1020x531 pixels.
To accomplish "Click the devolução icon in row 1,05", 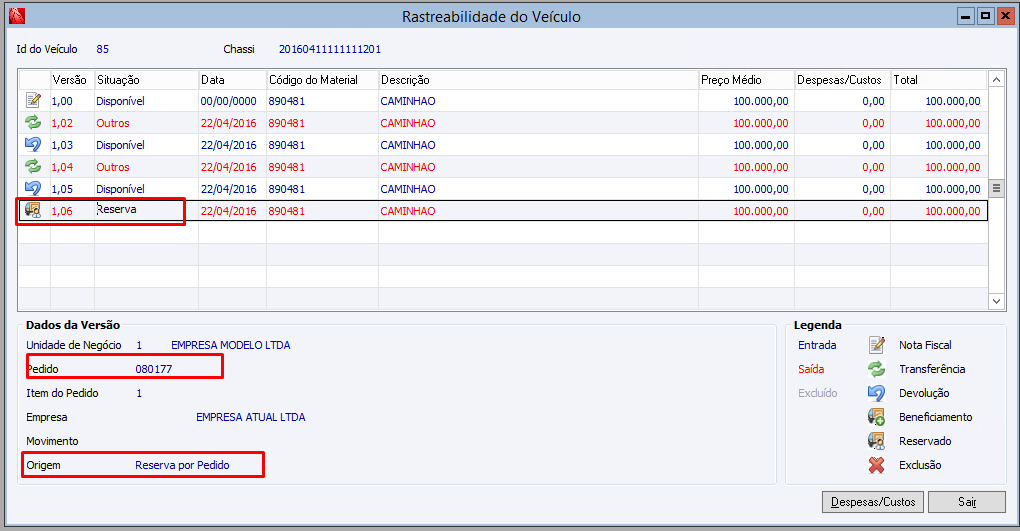I will (x=33, y=189).
